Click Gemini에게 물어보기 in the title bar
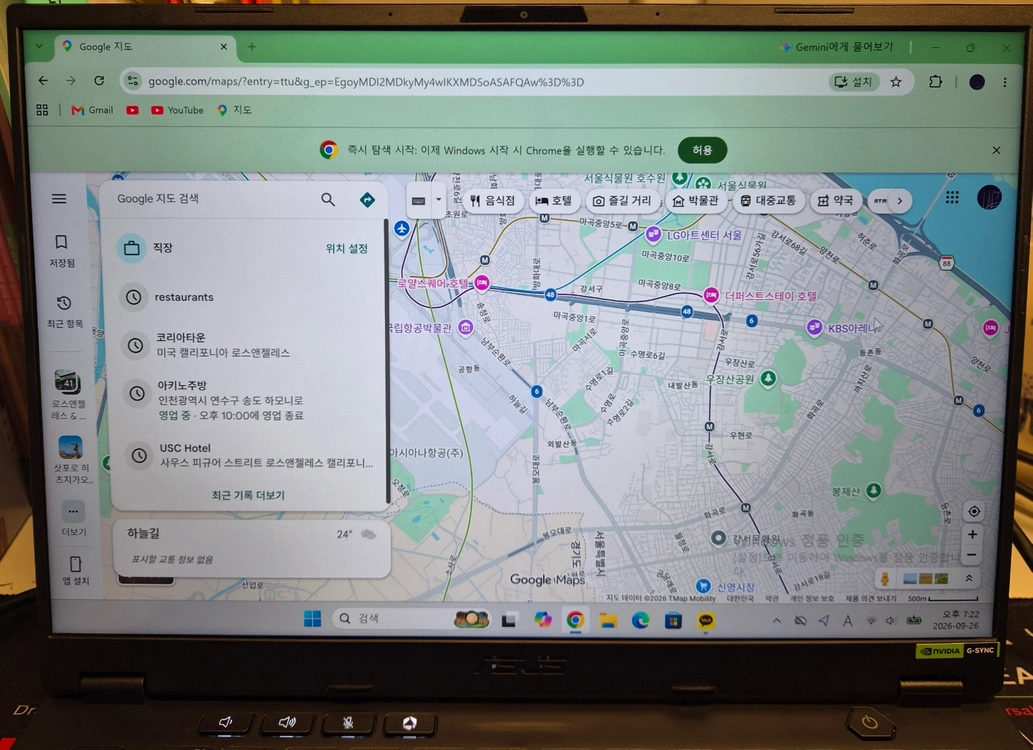 837,47
